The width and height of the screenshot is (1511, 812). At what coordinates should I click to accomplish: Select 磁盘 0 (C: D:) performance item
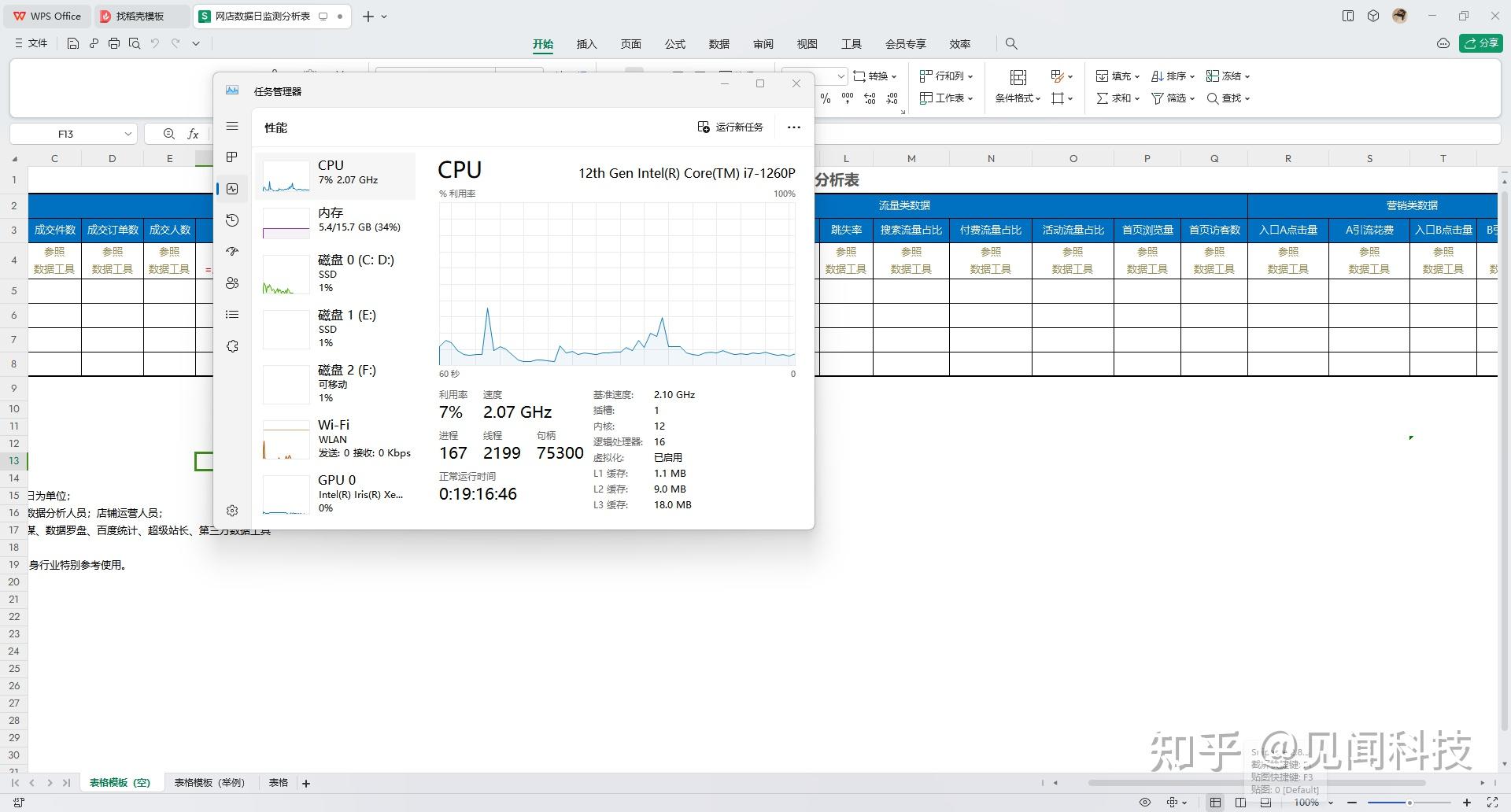[x=335, y=273]
